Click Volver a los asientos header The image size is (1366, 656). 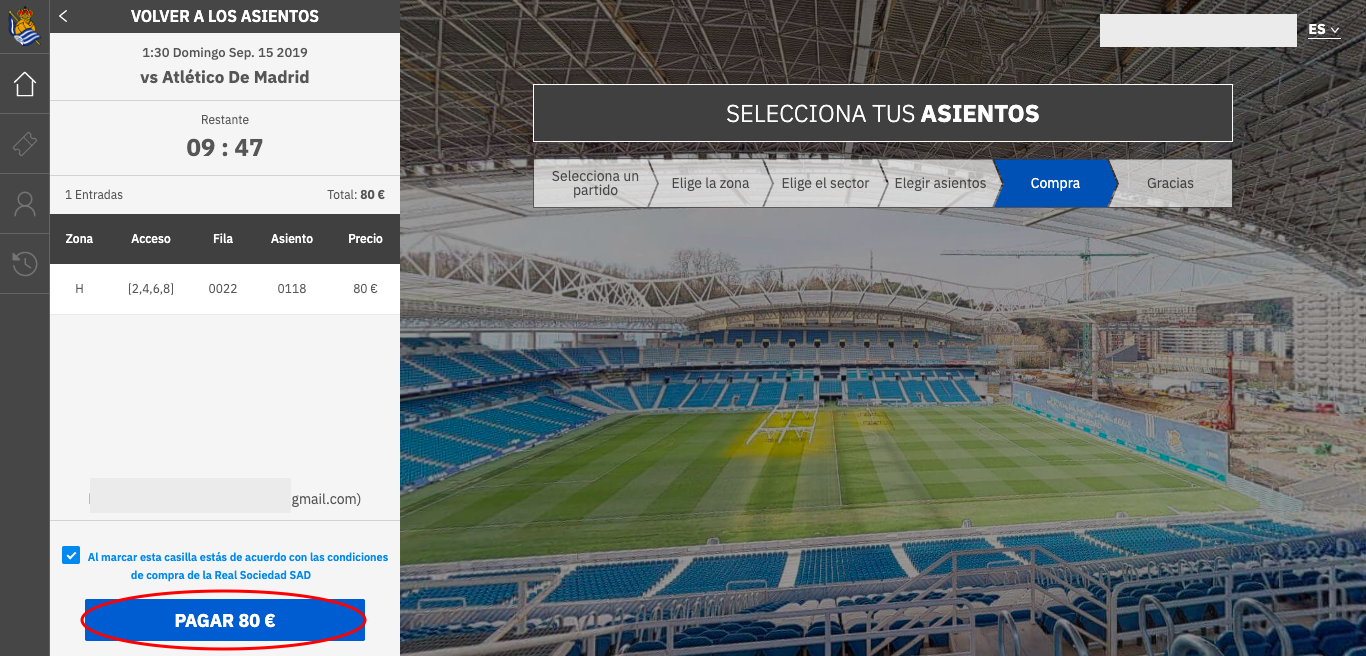coord(225,16)
